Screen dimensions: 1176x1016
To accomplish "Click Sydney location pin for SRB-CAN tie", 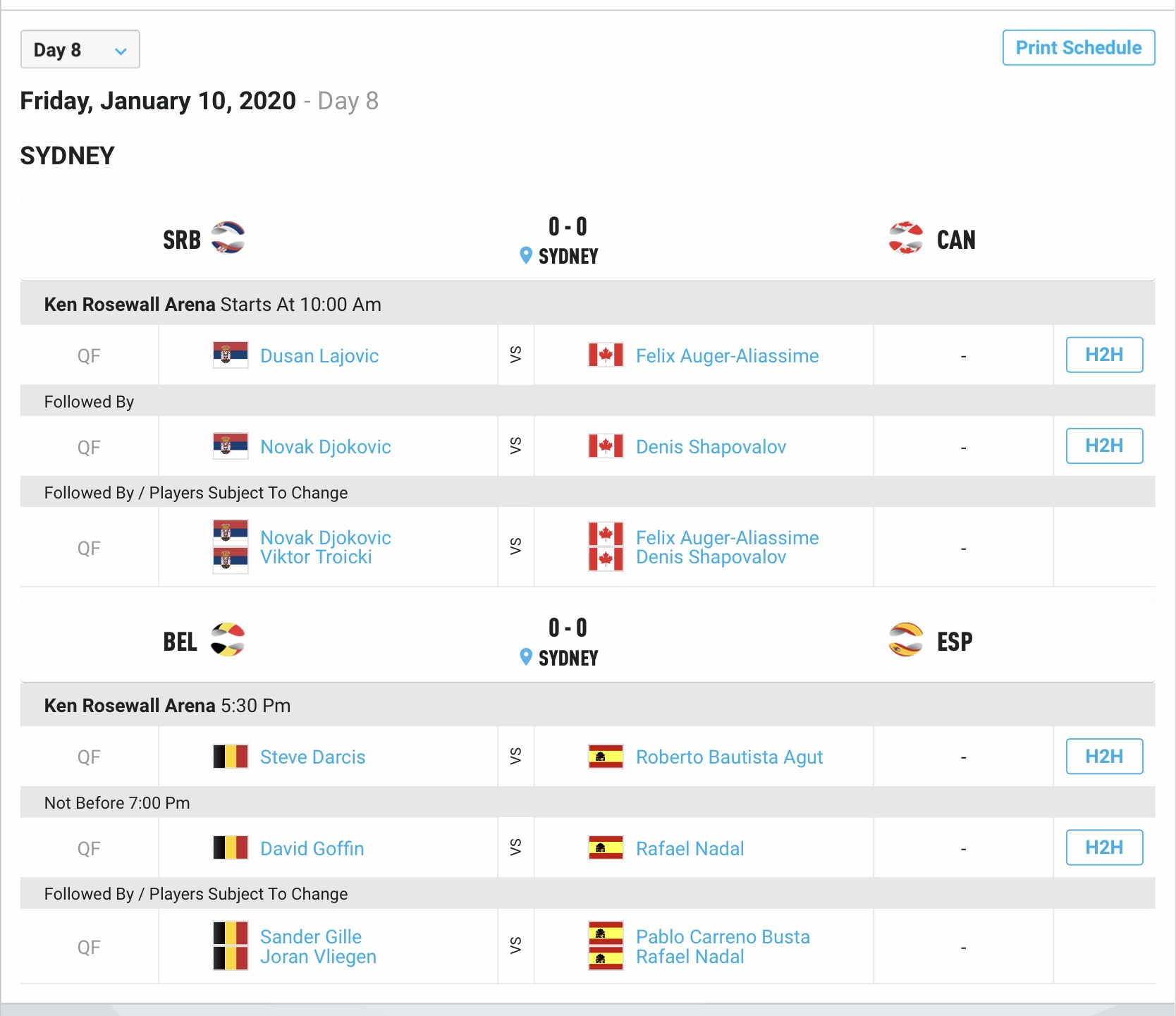I will point(526,255).
